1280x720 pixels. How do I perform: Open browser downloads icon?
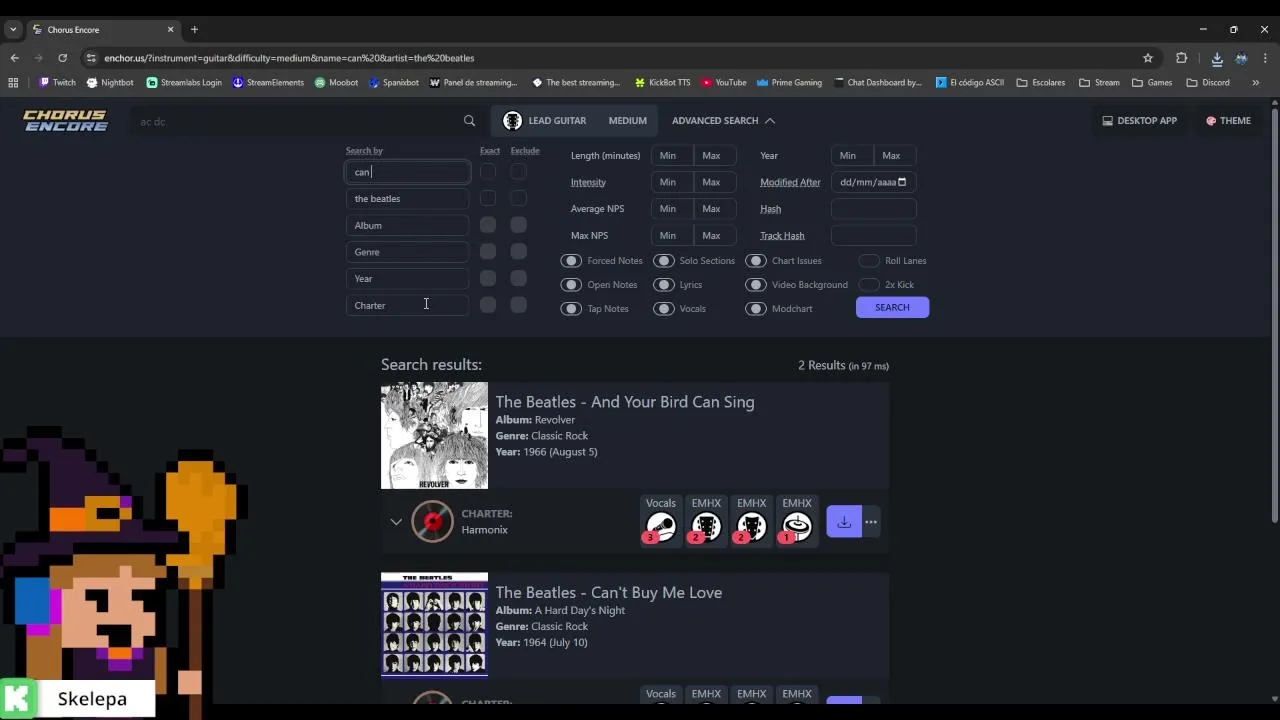(x=1217, y=58)
